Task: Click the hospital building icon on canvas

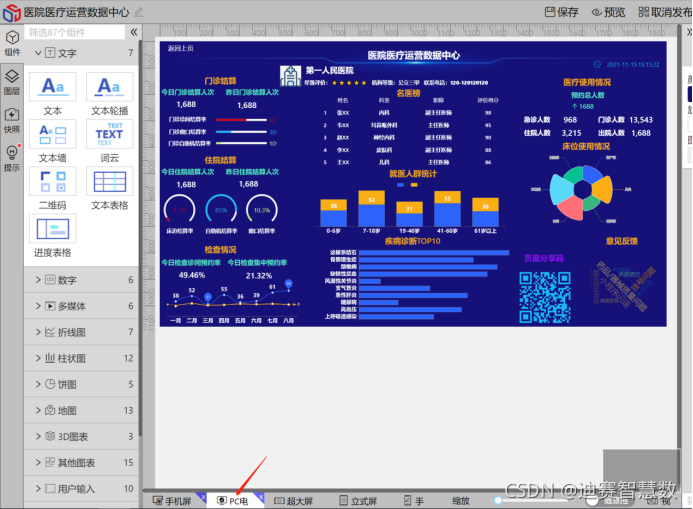Action: coord(290,76)
